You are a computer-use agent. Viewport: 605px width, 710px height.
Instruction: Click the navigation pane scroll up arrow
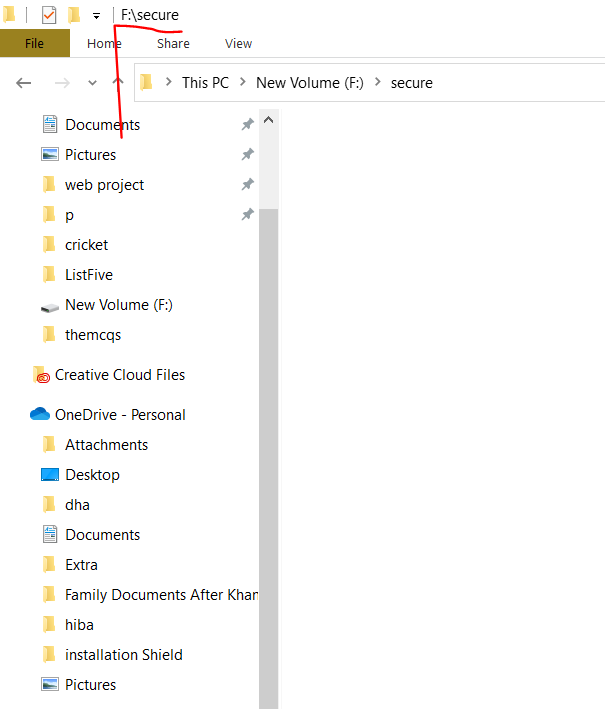[x=269, y=120]
